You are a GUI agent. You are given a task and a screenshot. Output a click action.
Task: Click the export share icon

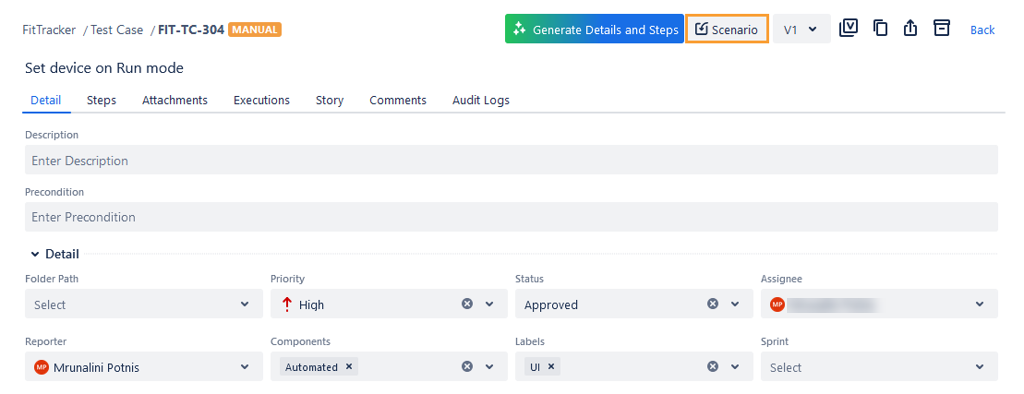910,28
